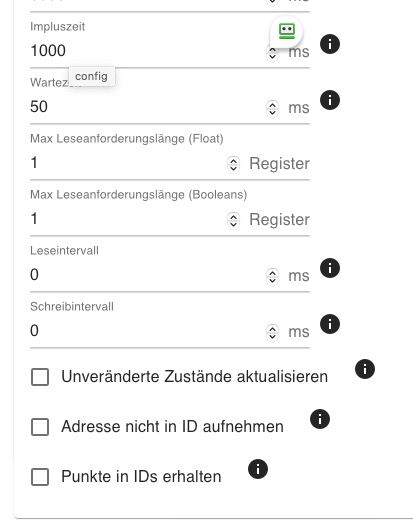Open info for Adresse nicht in ID aufnehmen
The image size is (413, 520).
tap(320, 419)
